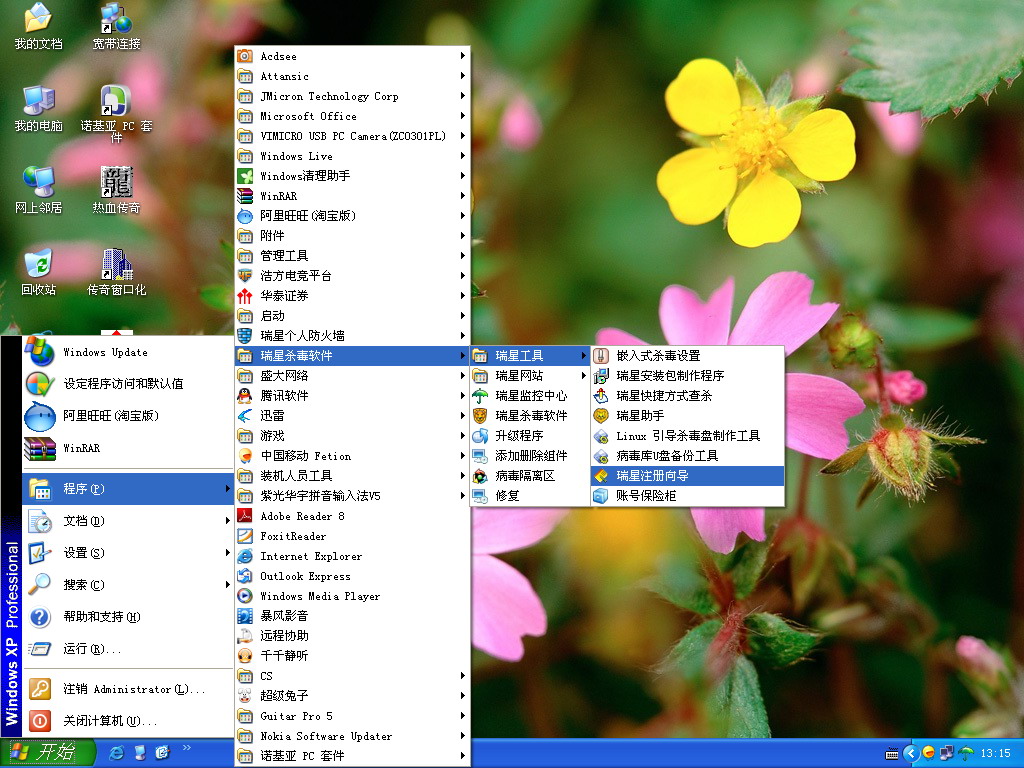
Task: Open 宽带连接 desktop shortcut
Action: pos(116,24)
